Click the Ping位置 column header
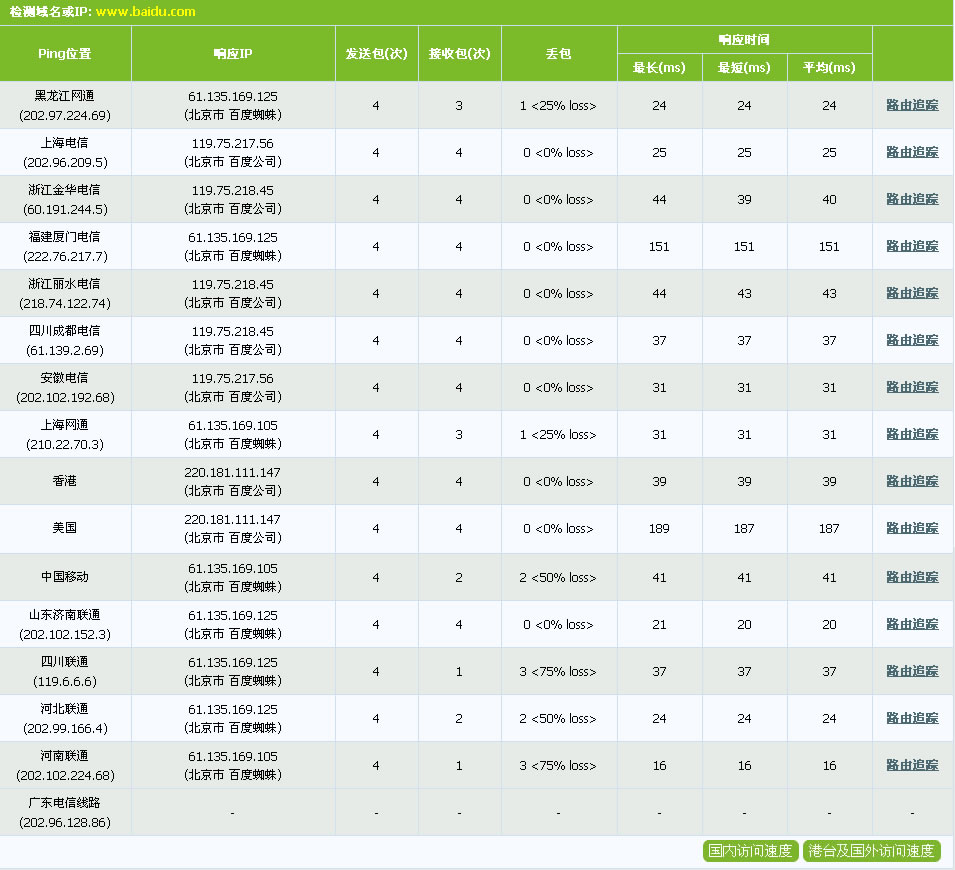 tap(65, 54)
